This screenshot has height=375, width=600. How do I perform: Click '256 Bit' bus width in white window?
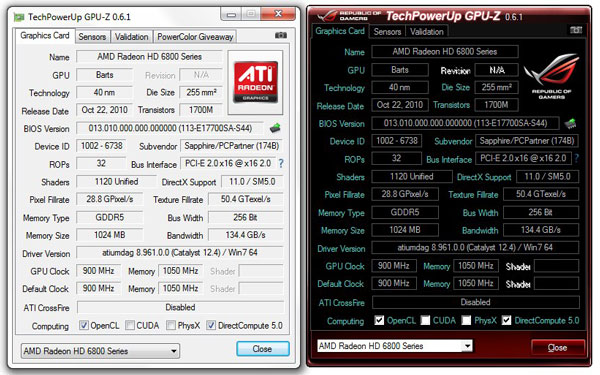246,217
